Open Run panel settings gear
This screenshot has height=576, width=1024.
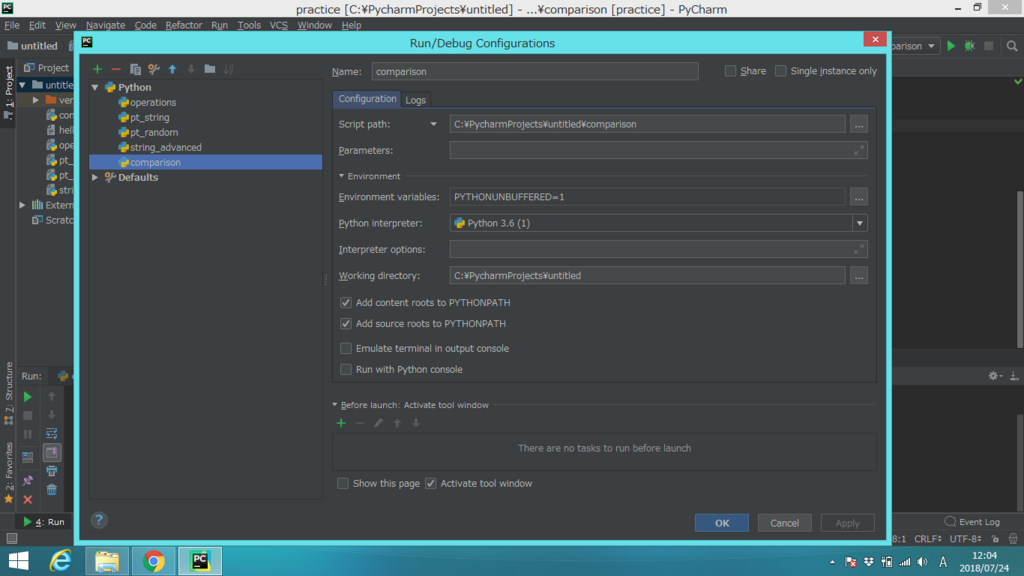point(993,376)
